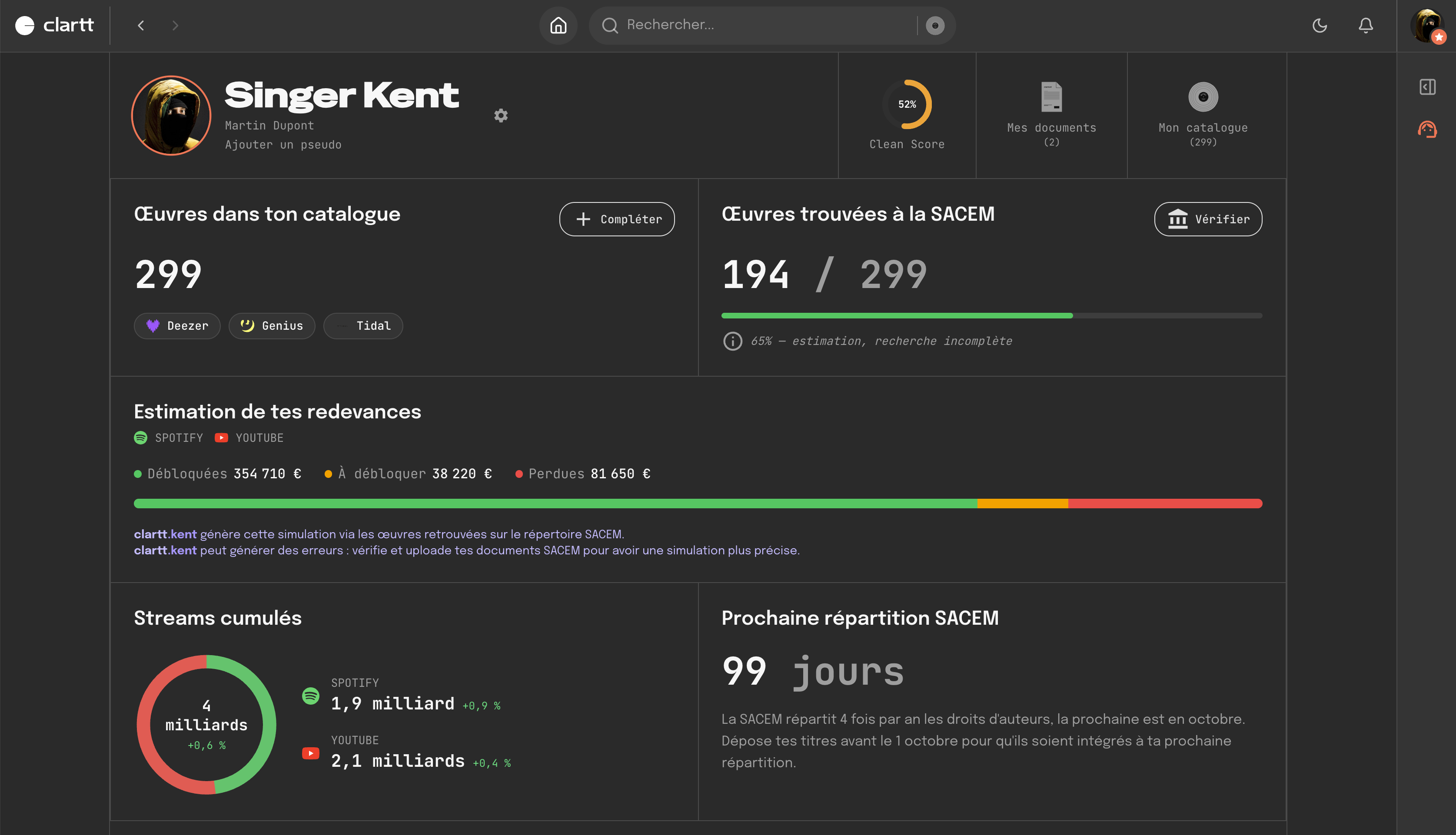Select the Deezer chip

(x=177, y=326)
